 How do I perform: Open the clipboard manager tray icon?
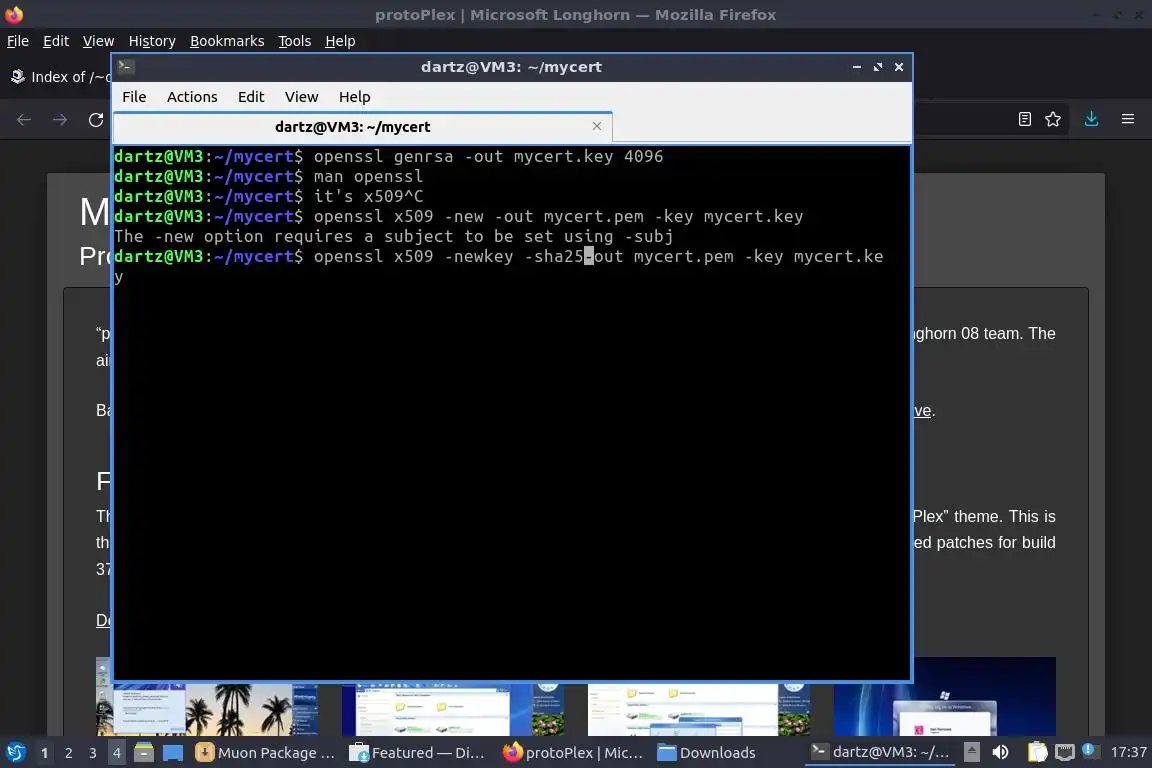pyautogui.click(x=1037, y=752)
